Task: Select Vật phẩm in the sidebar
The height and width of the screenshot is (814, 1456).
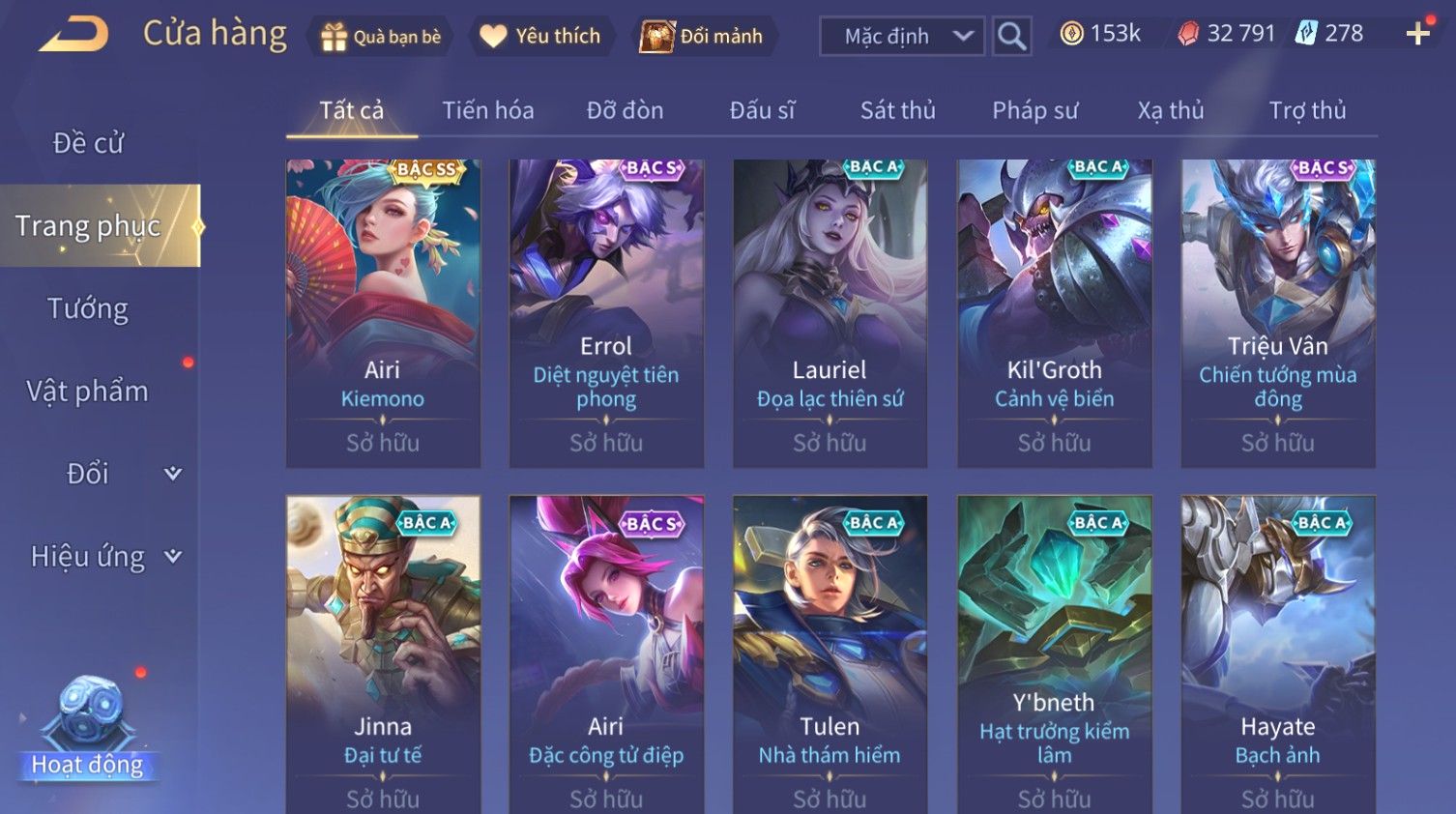Action: click(x=88, y=392)
